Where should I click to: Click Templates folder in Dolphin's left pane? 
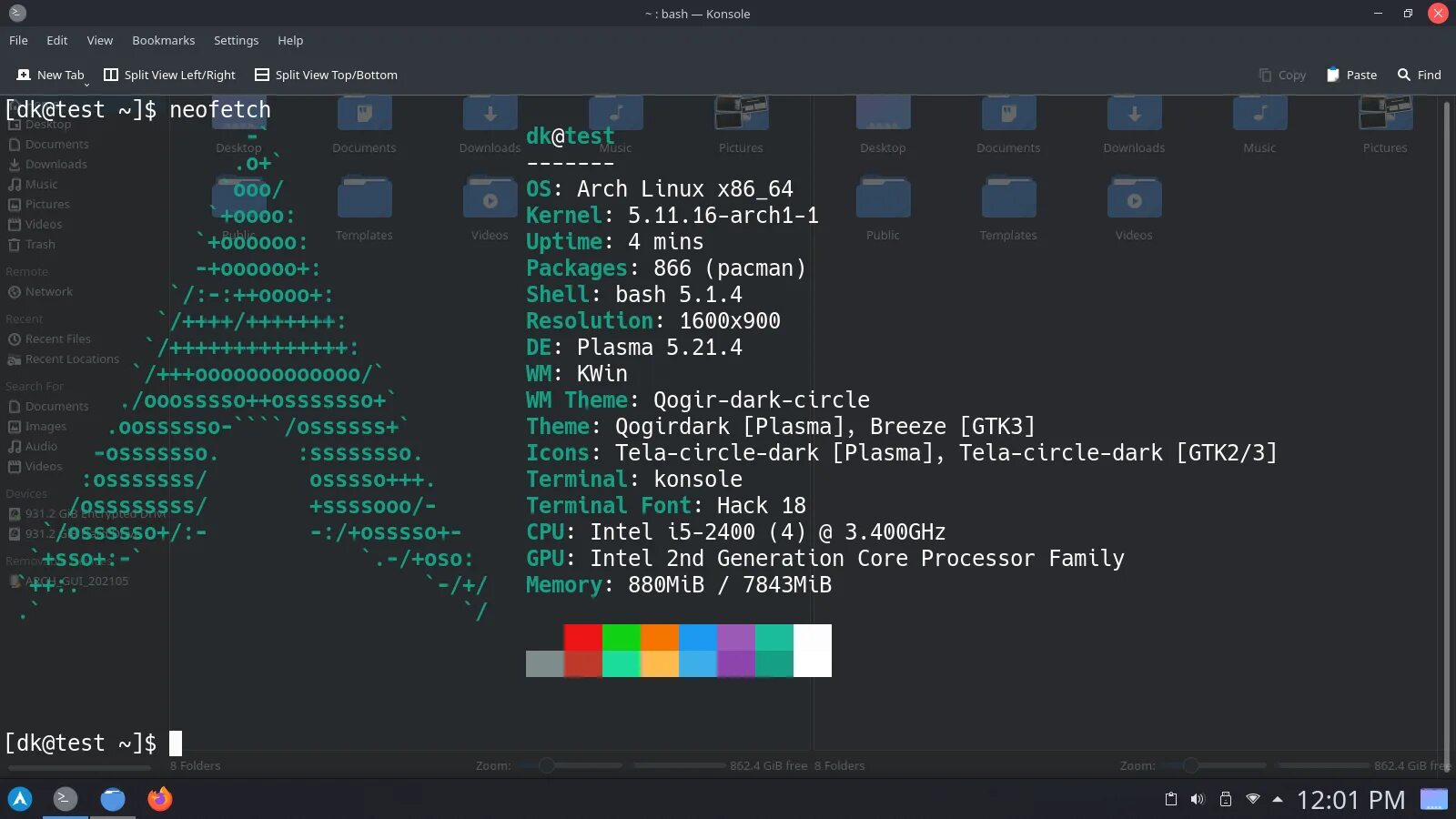pos(364,209)
